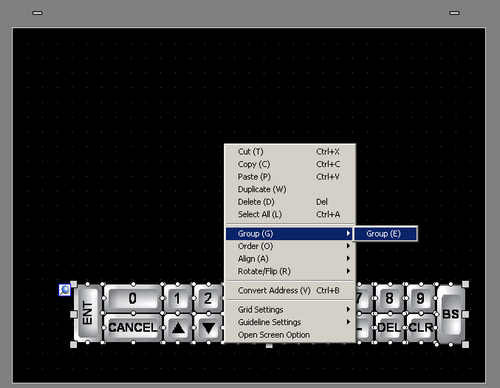Click the BS keypad key

(451, 314)
